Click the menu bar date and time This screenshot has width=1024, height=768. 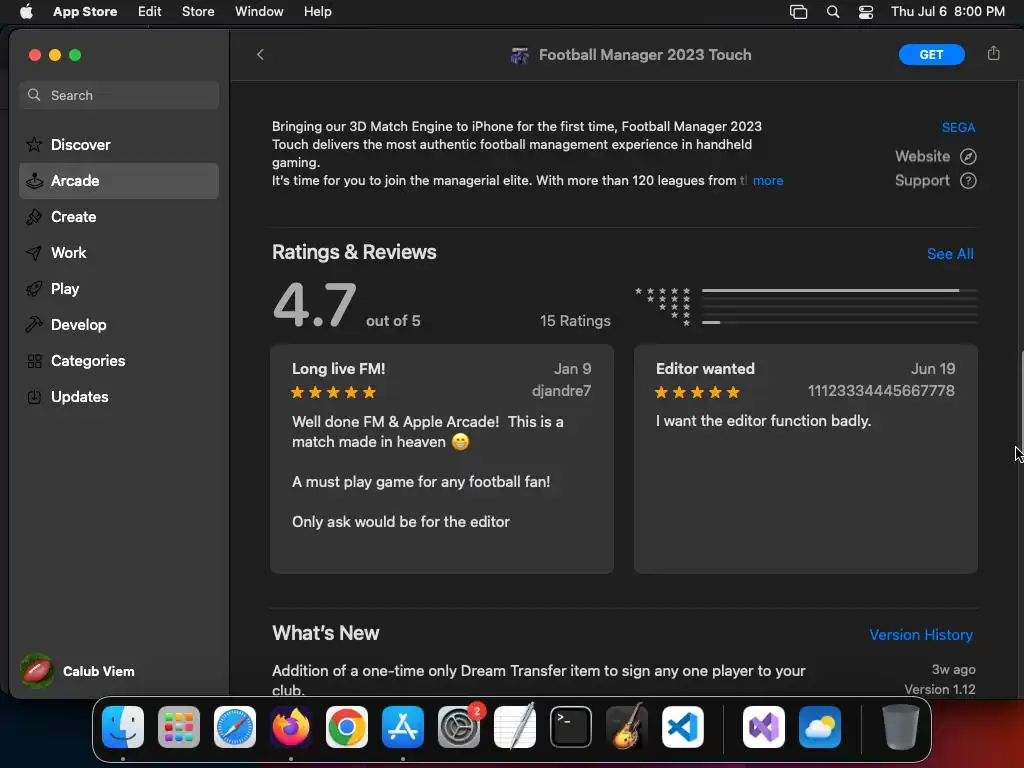tap(948, 12)
